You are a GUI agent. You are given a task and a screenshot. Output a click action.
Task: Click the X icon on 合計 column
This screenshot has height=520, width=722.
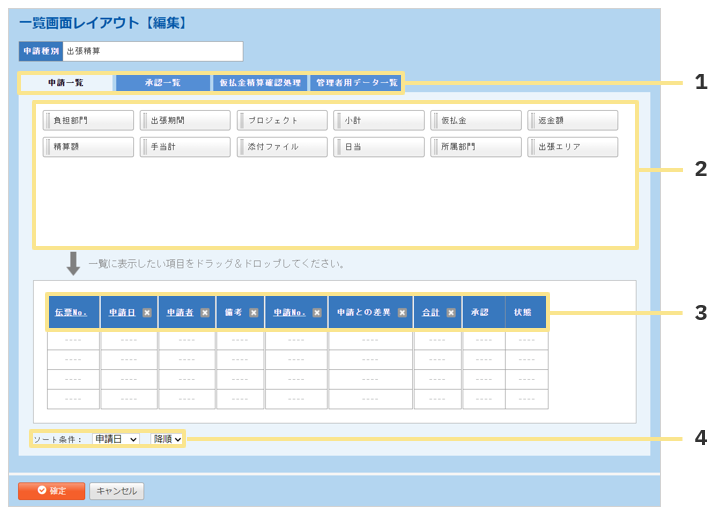[x=451, y=313]
